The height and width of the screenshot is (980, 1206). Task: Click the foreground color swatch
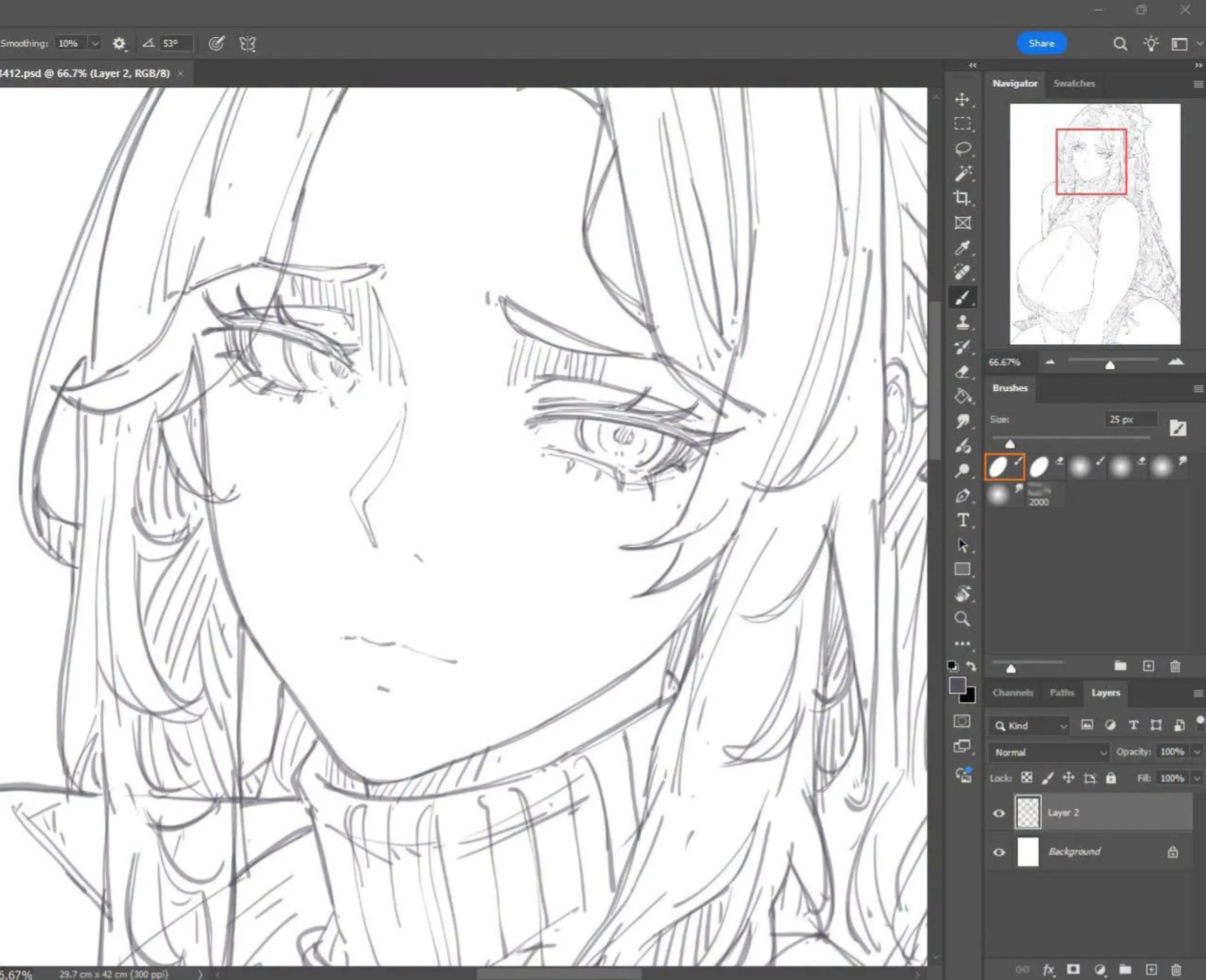click(x=958, y=685)
